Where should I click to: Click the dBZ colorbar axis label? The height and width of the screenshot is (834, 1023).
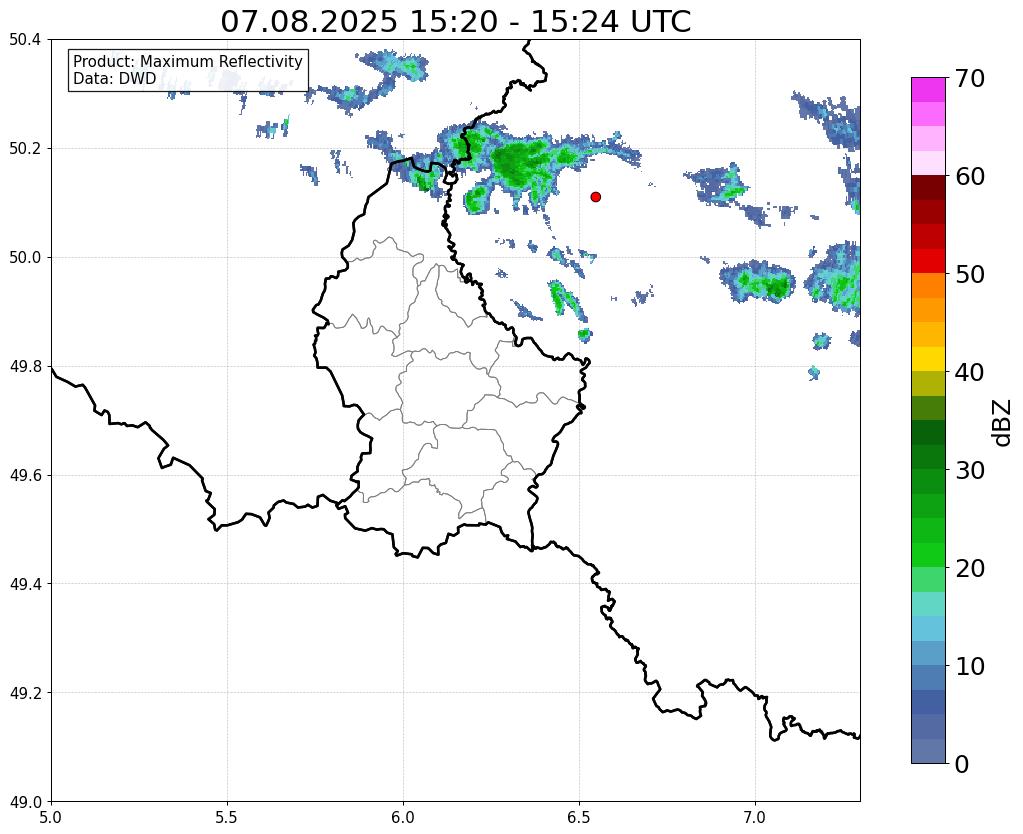click(x=1003, y=423)
